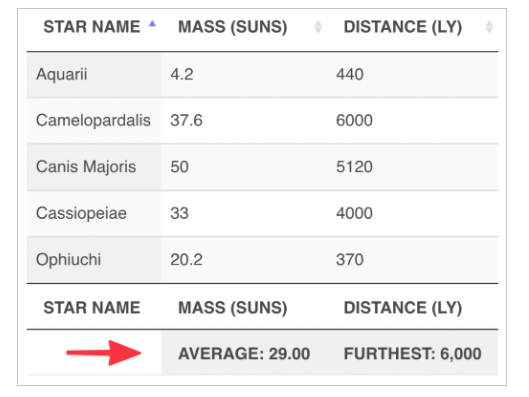The image size is (529, 397).
Task: Click mass value 50 for Canis Majoris
Action: [179, 167]
